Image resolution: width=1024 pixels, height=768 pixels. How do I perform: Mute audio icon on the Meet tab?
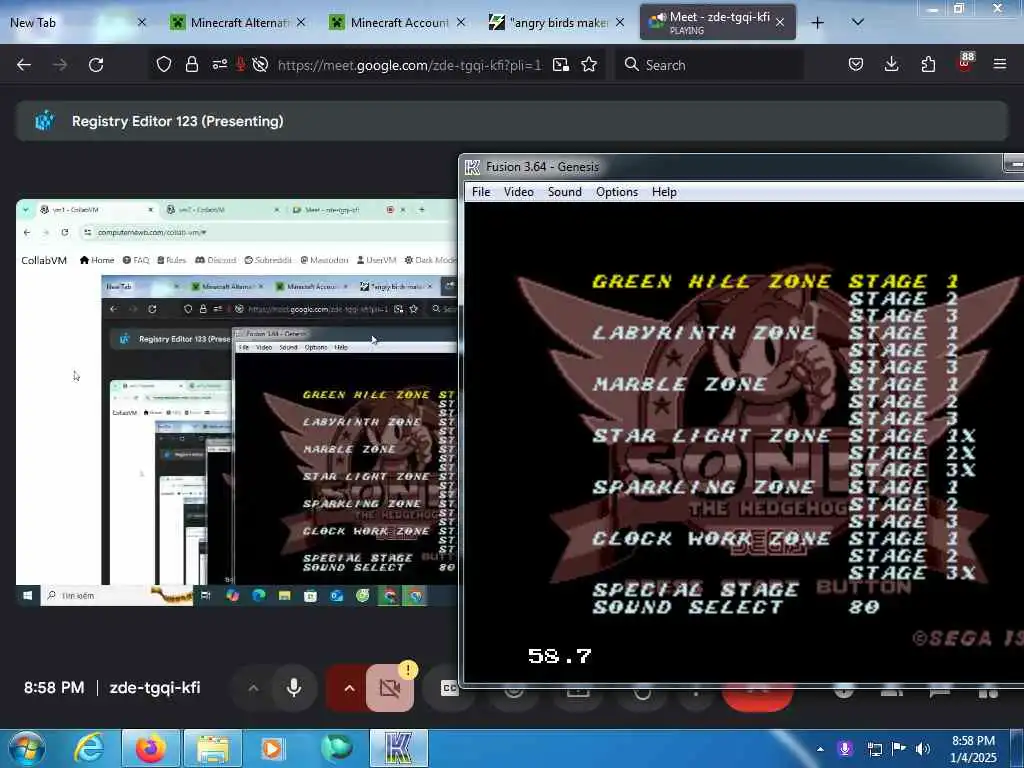pyautogui.click(x=657, y=20)
